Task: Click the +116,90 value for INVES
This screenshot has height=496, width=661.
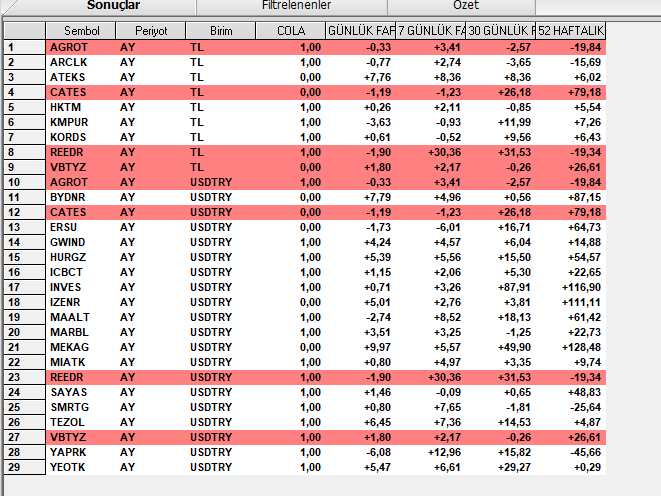Action: 581,287
